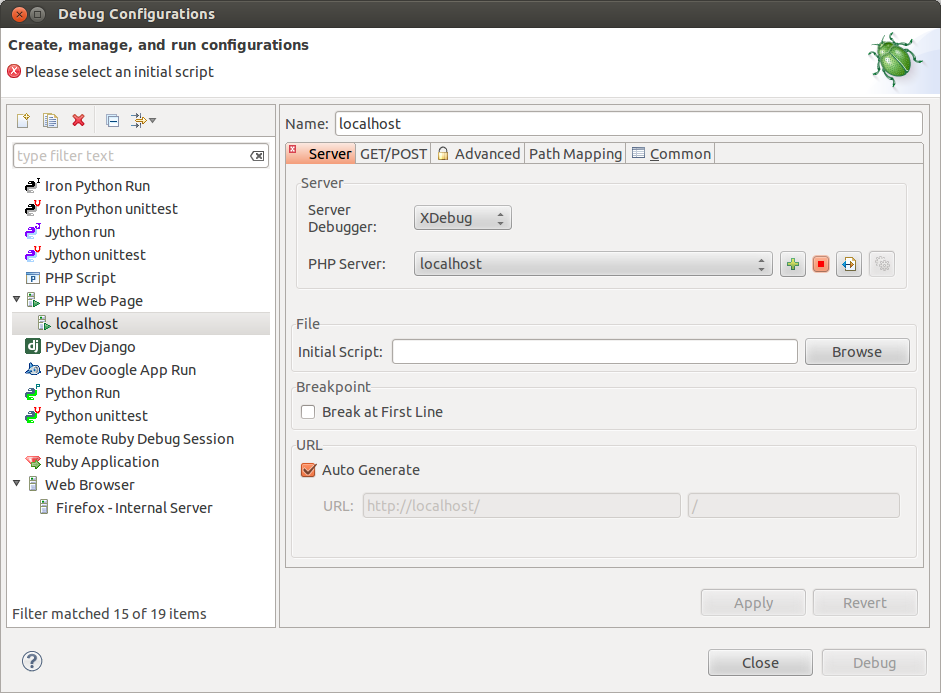Click the red square icon next to PHP Server
The height and width of the screenshot is (693, 941).
point(820,263)
